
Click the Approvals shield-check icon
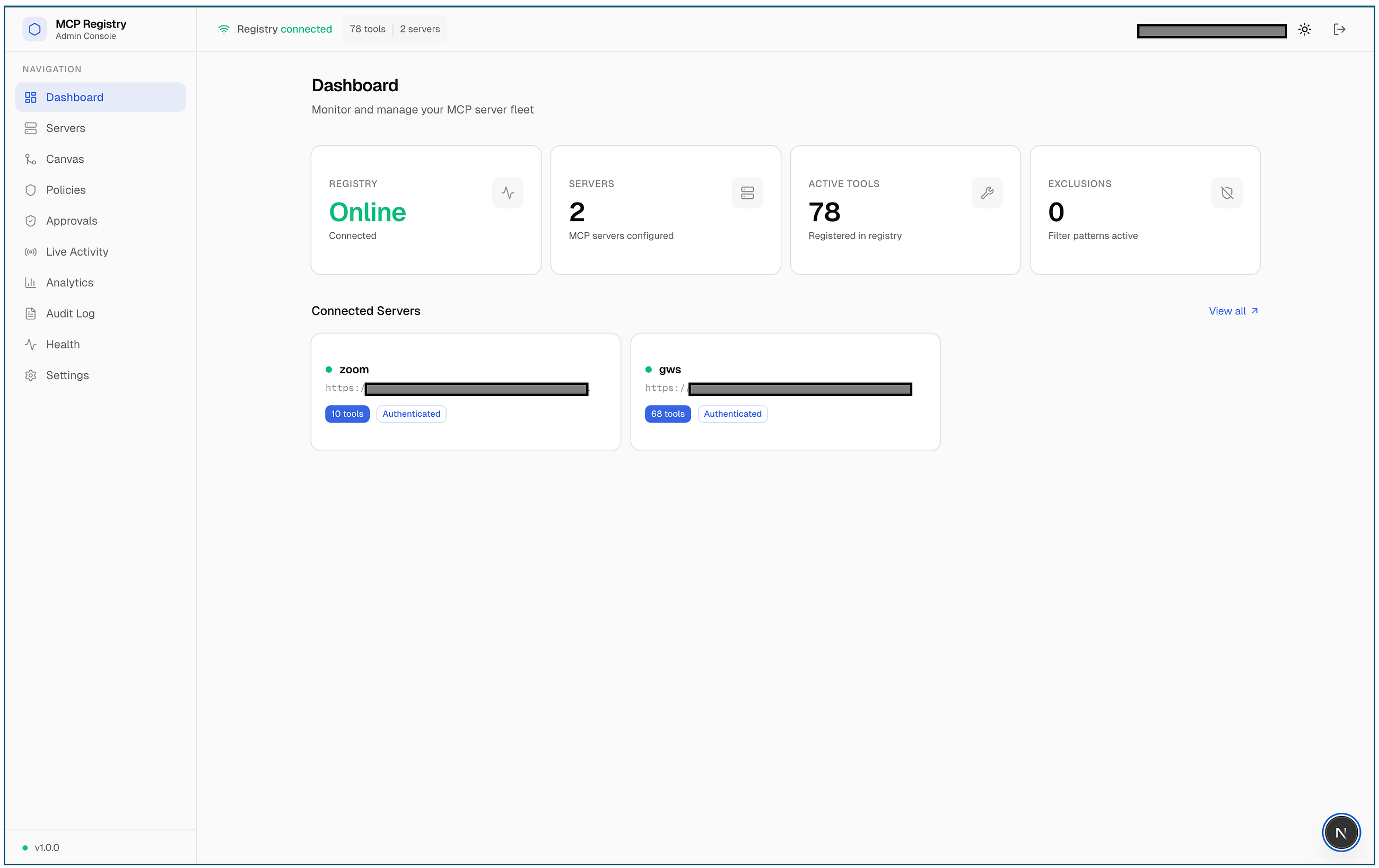[x=31, y=221]
